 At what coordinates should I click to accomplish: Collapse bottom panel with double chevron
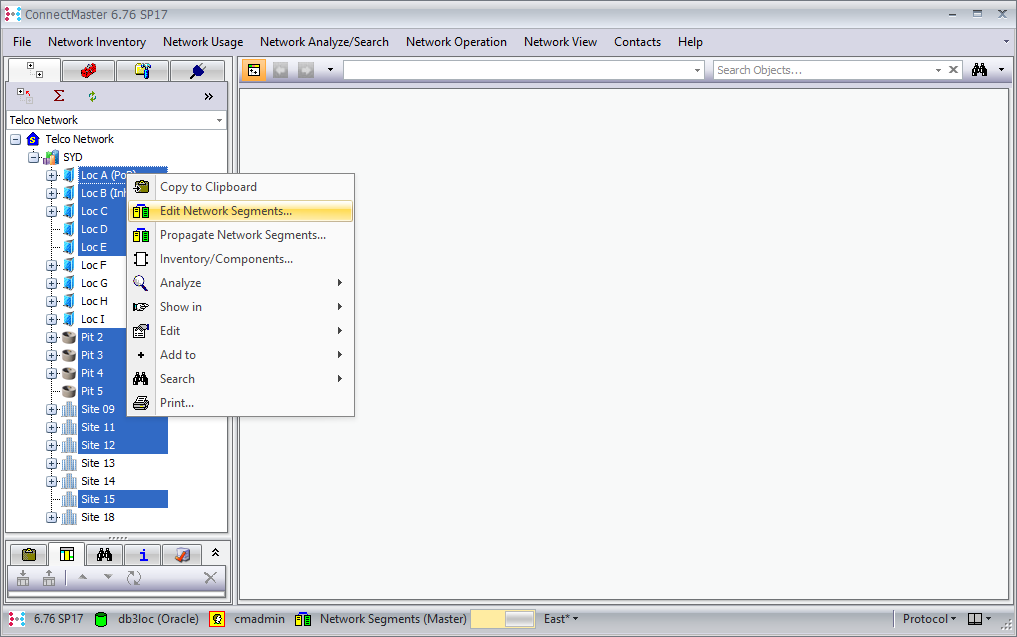215,553
